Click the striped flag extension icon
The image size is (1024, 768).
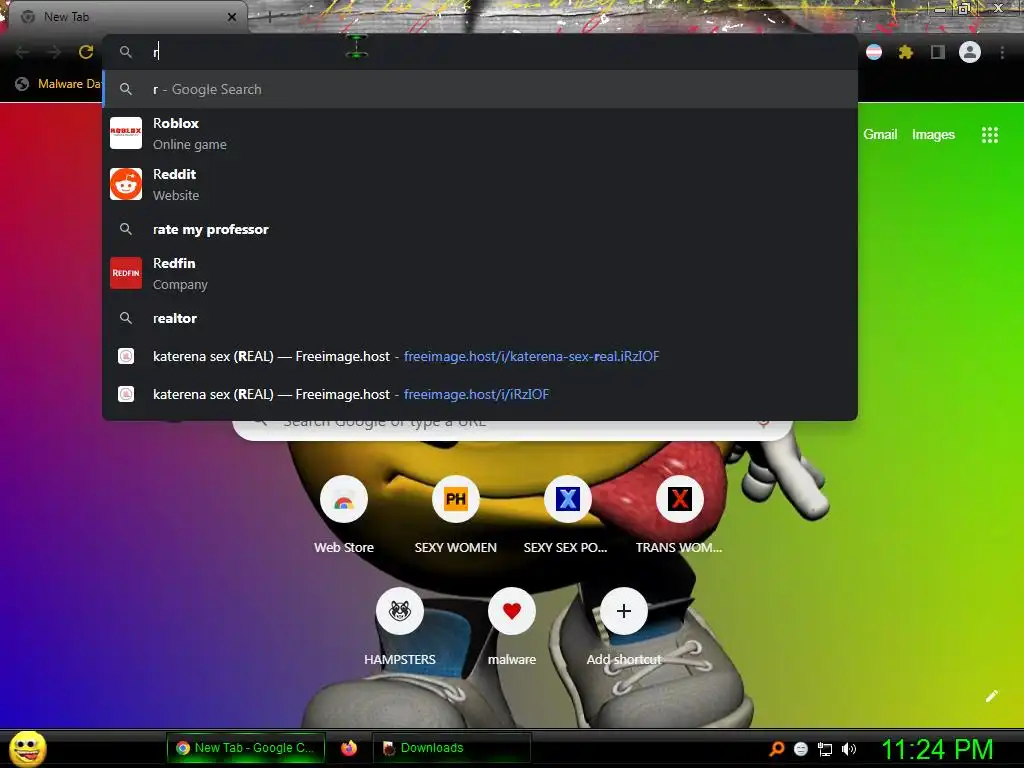pos(874,52)
